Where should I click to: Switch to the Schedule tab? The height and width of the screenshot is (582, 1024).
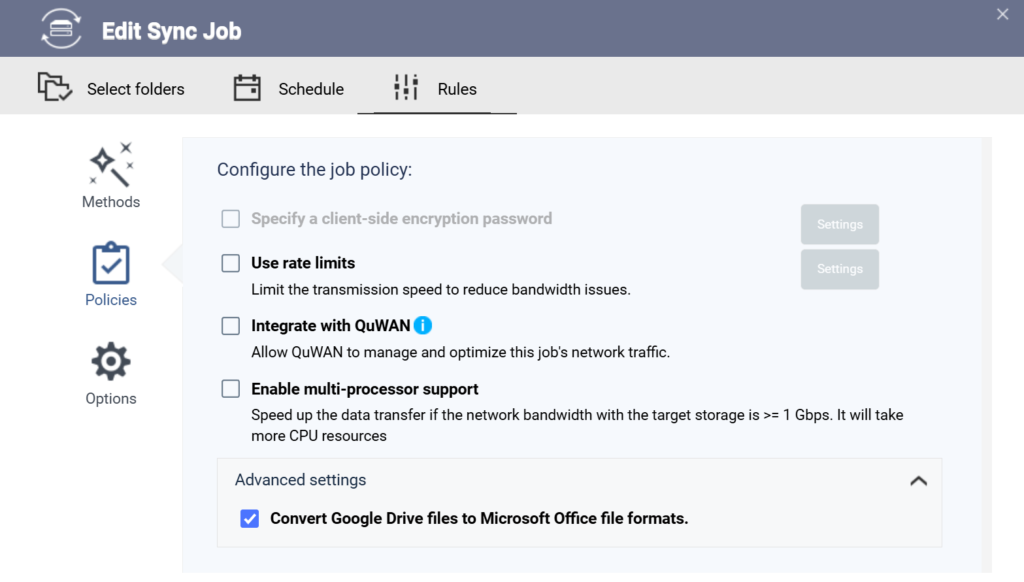click(x=289, y=88)
